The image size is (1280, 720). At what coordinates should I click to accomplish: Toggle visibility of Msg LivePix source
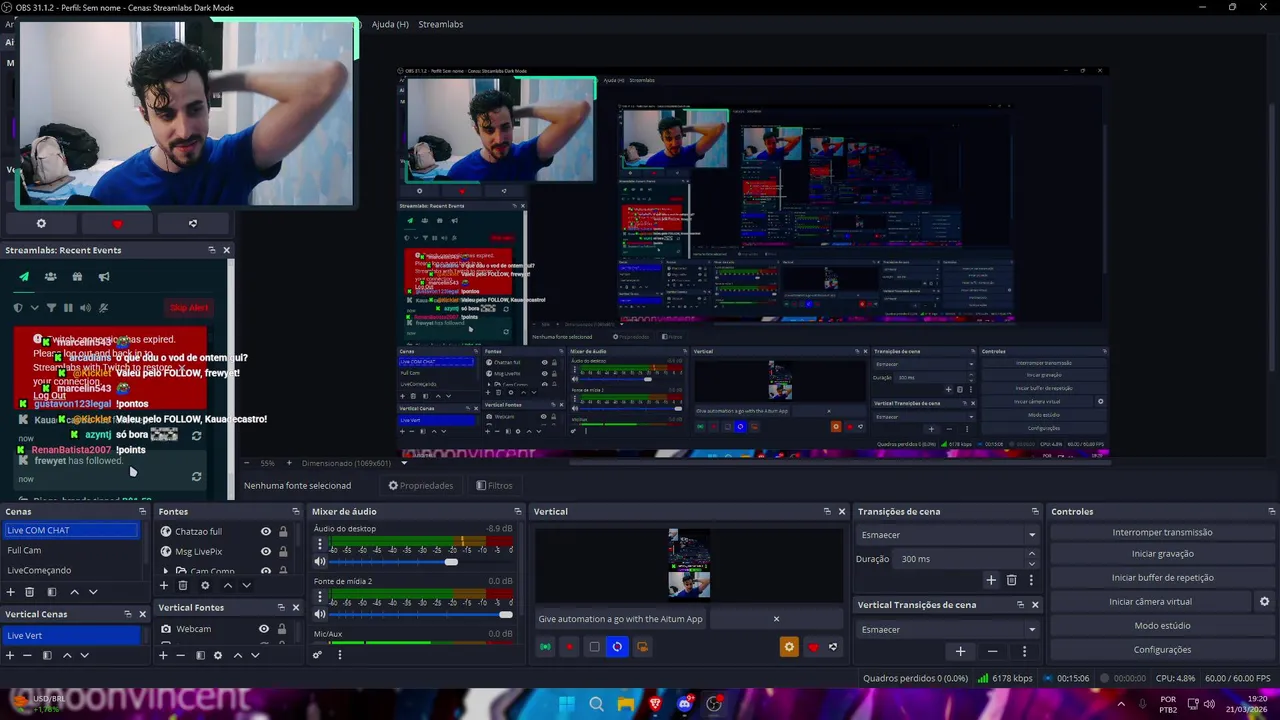tap(265, 552)
